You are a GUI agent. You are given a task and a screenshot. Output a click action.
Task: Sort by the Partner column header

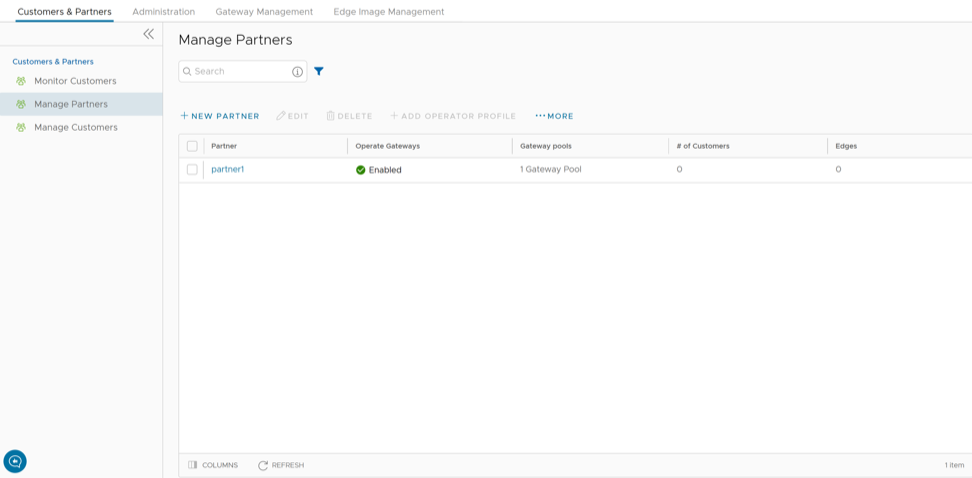point(224,146)
